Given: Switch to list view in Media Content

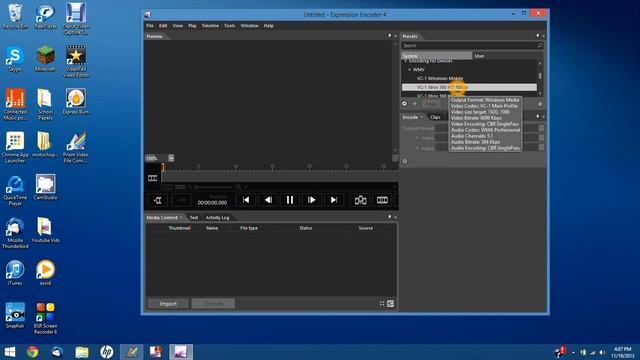Looking at the screenshot, I should coord(391,303).
